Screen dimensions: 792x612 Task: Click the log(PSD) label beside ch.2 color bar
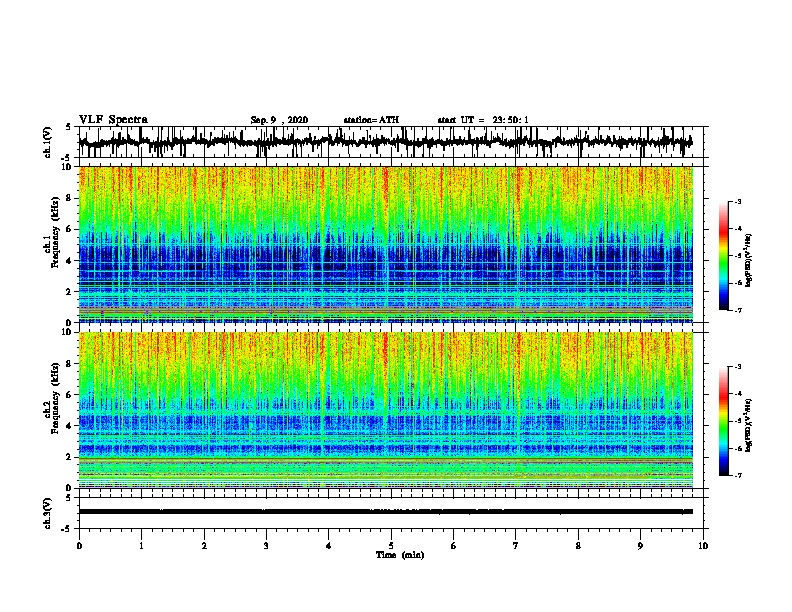(749, 425)
